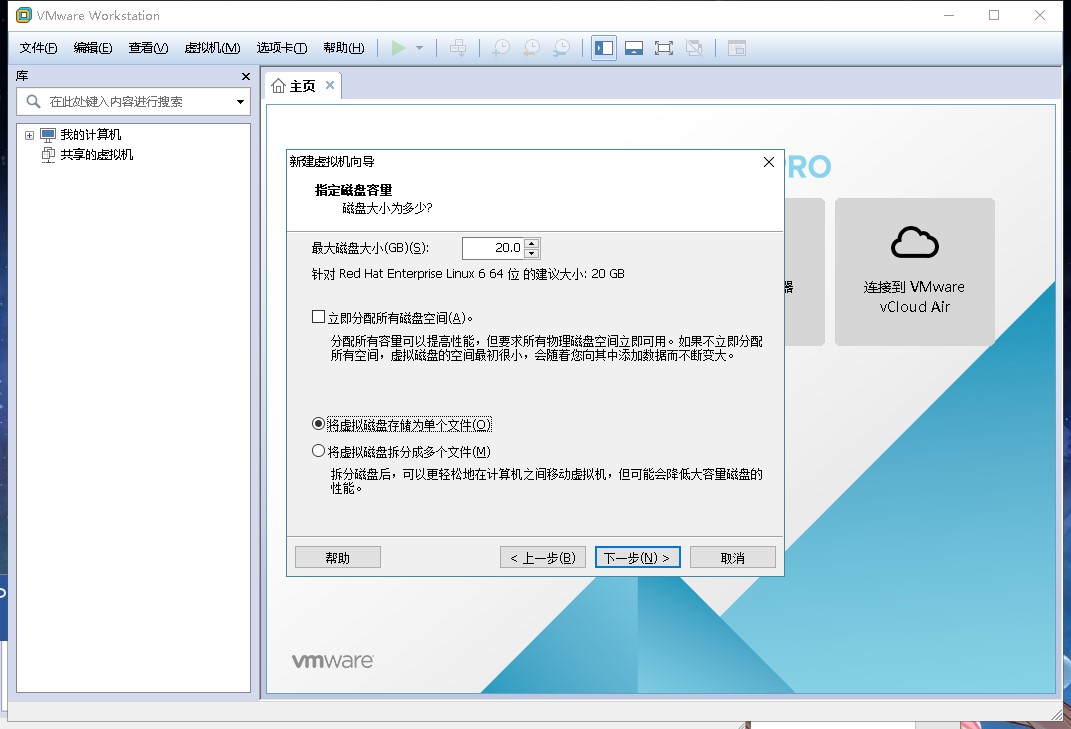Enable 立即分配所有磁盘空间 checkbox
This screenshot has width=1071, height=729.
(318, 316)
